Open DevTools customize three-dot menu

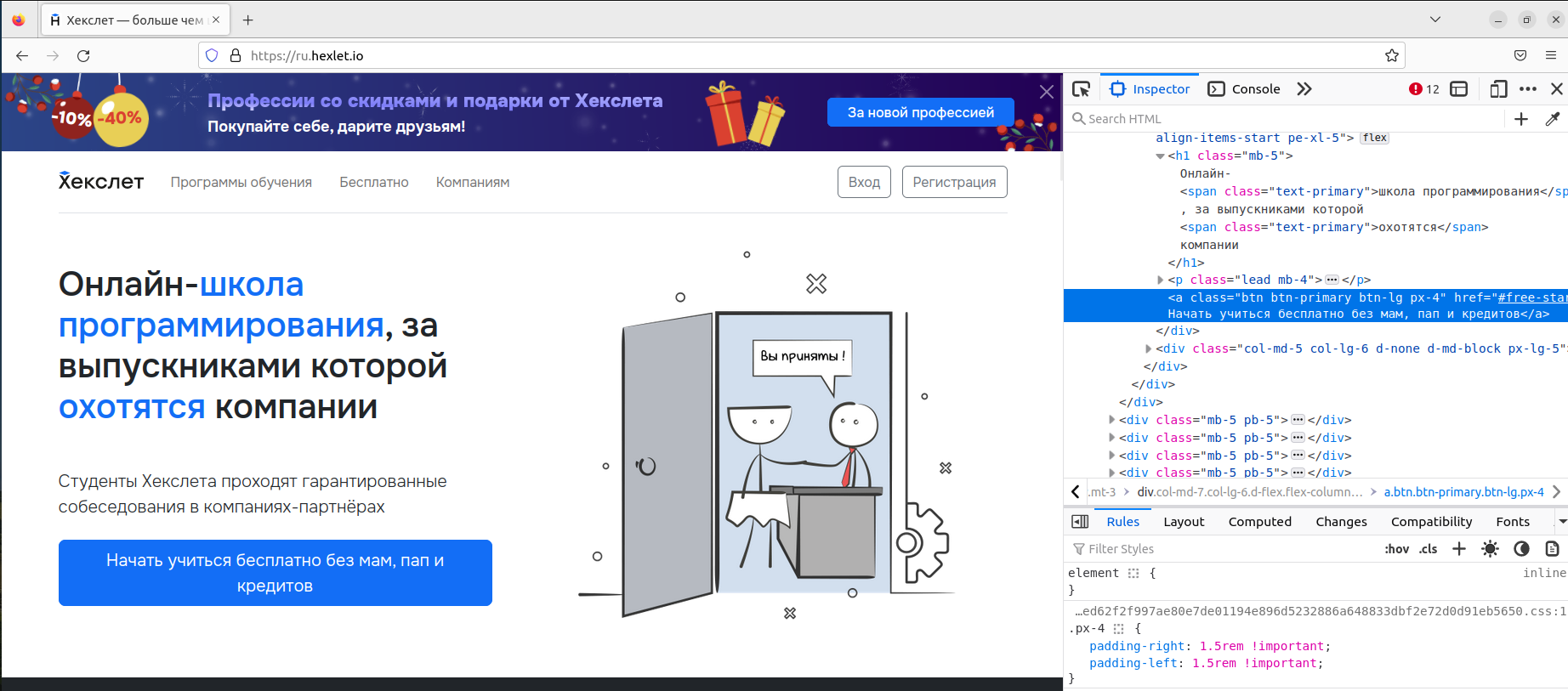coord(1528,89)
